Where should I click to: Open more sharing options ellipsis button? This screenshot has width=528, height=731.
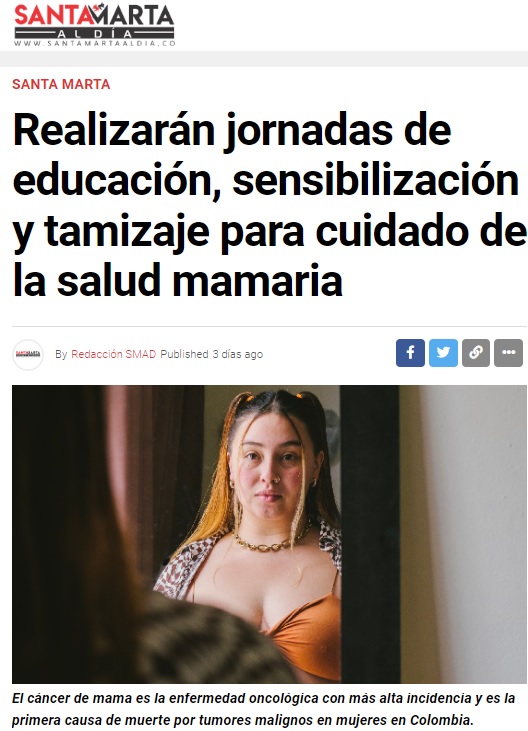pyautogui.click(x=508, y=352)
